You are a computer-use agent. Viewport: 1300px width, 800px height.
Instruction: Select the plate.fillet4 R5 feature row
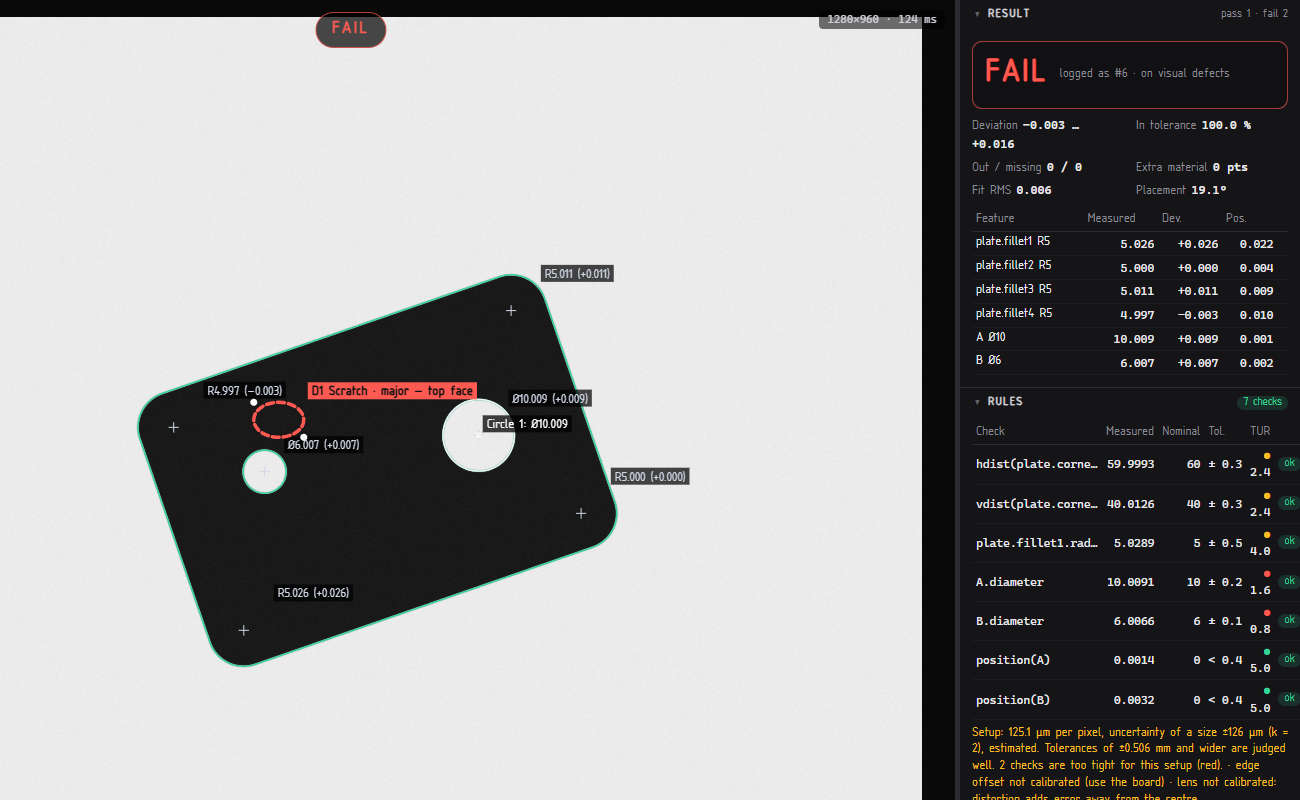[1130, 315]
